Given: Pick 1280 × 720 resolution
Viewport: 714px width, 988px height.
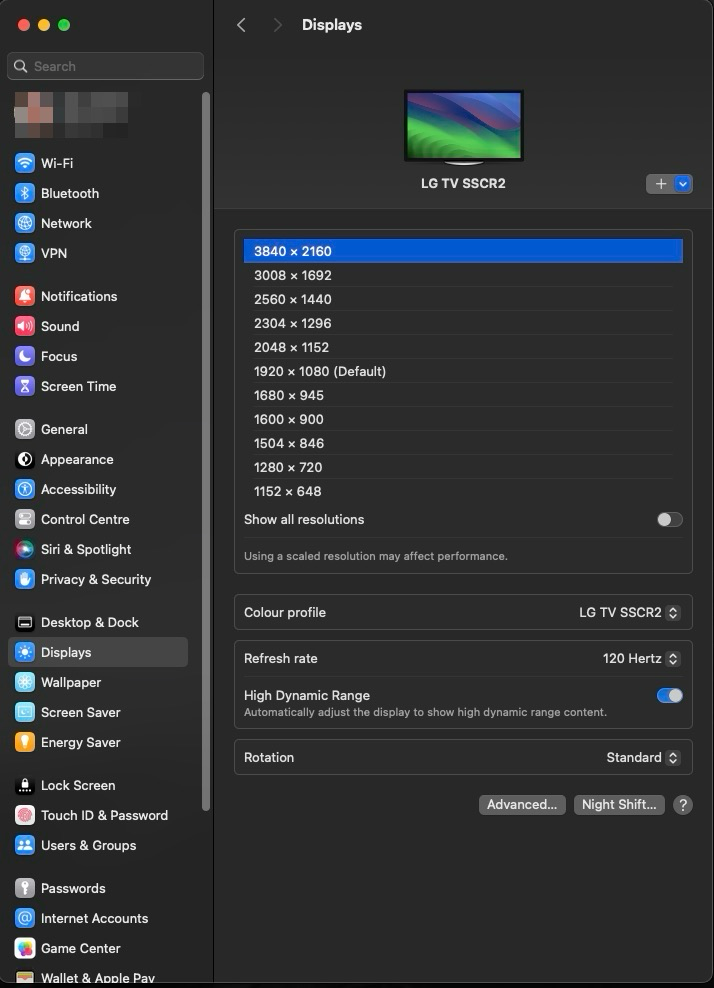Looking at the screenshot, I should click(x=463, y=467).
